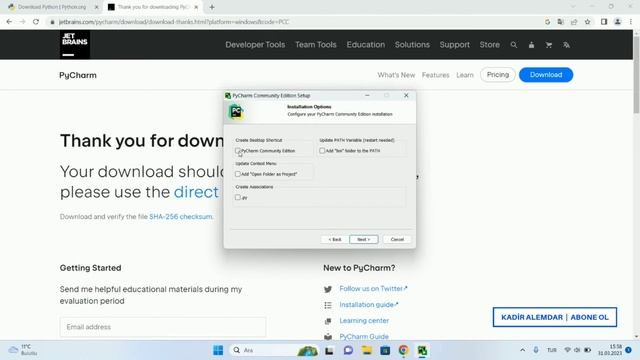Click the Google icon in the address bar
640x360 pixels.
[x=547, y=22]
